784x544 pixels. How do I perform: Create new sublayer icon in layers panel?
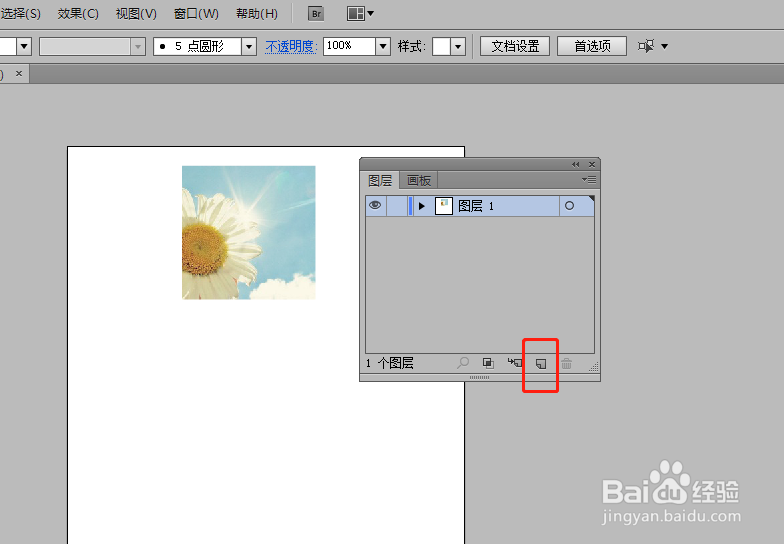point(514,363)
